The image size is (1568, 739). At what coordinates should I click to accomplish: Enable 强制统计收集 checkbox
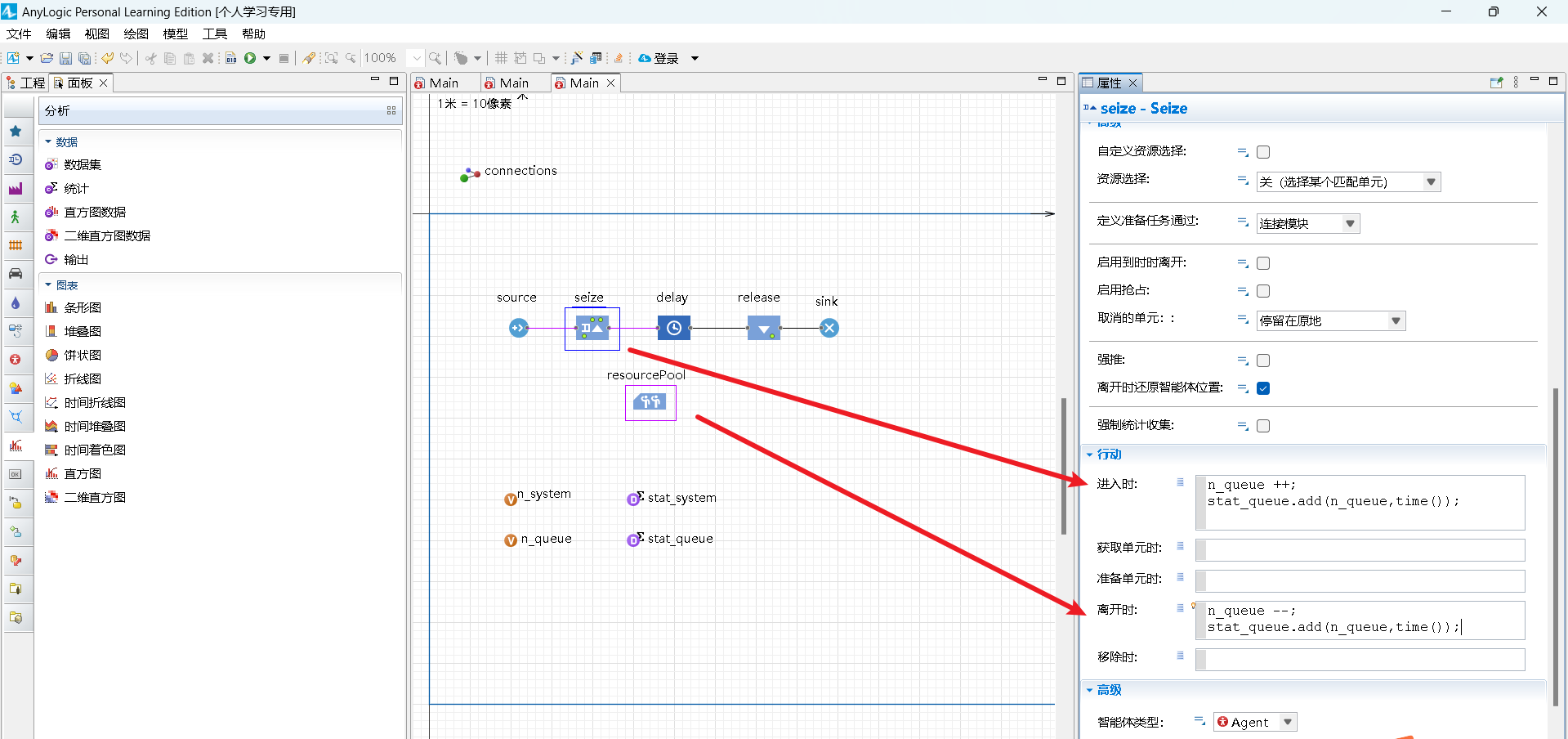pos(1263,426)
